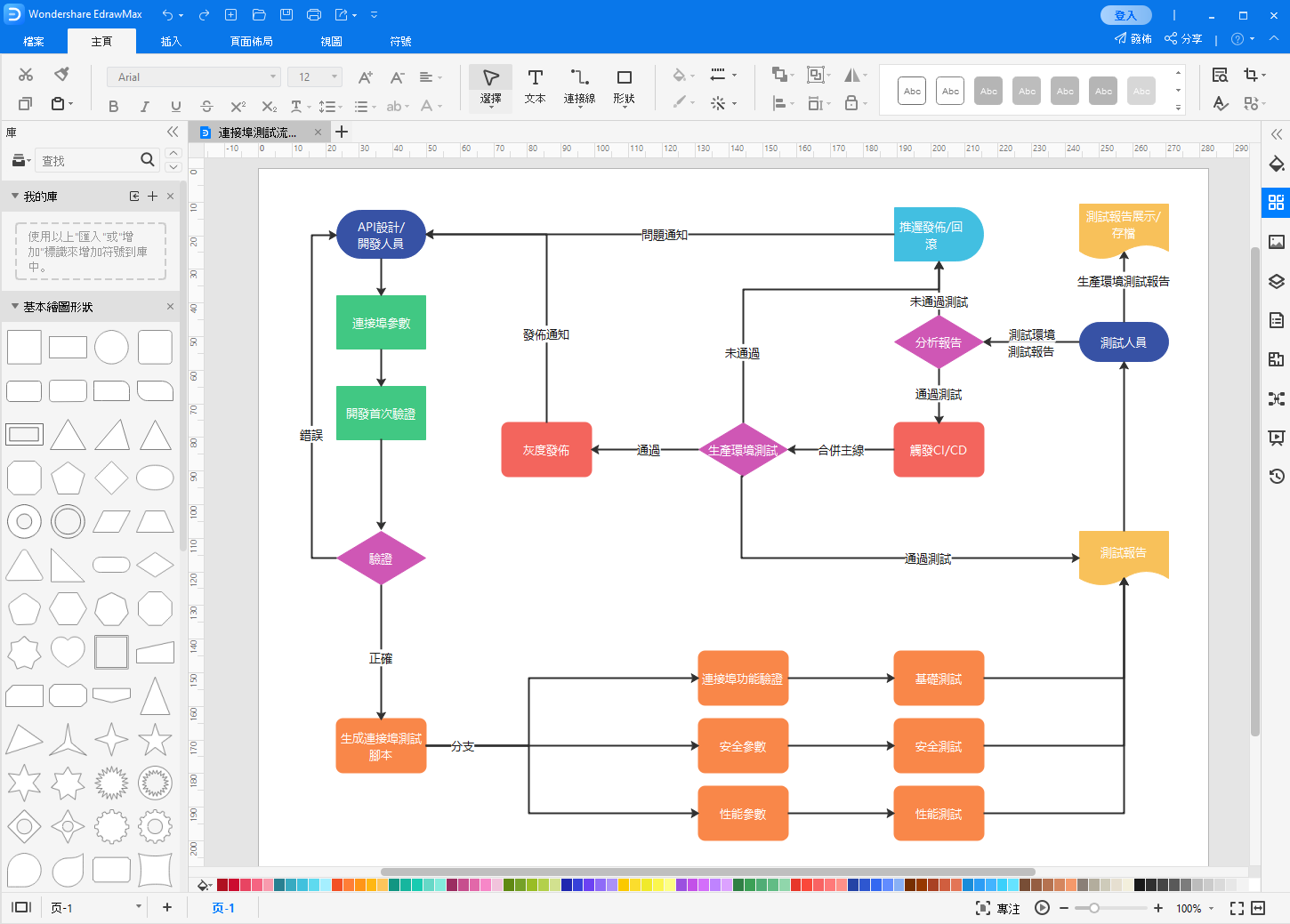Click the 登入 login button
The image size is (1290, 924).
pyautogui.click(x=1125, y=15)
